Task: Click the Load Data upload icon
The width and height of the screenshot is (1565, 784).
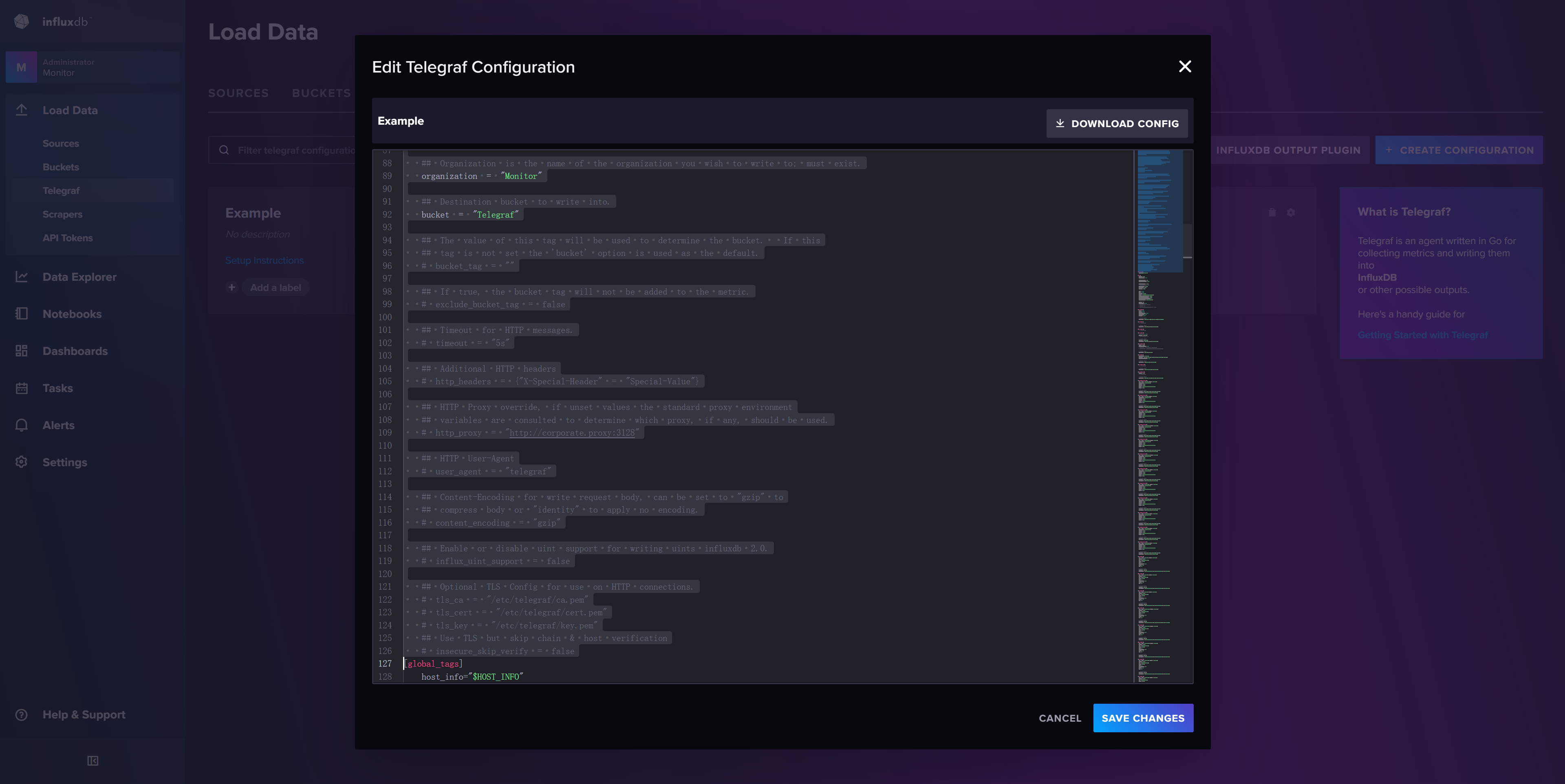Action: tap(22, 110)
